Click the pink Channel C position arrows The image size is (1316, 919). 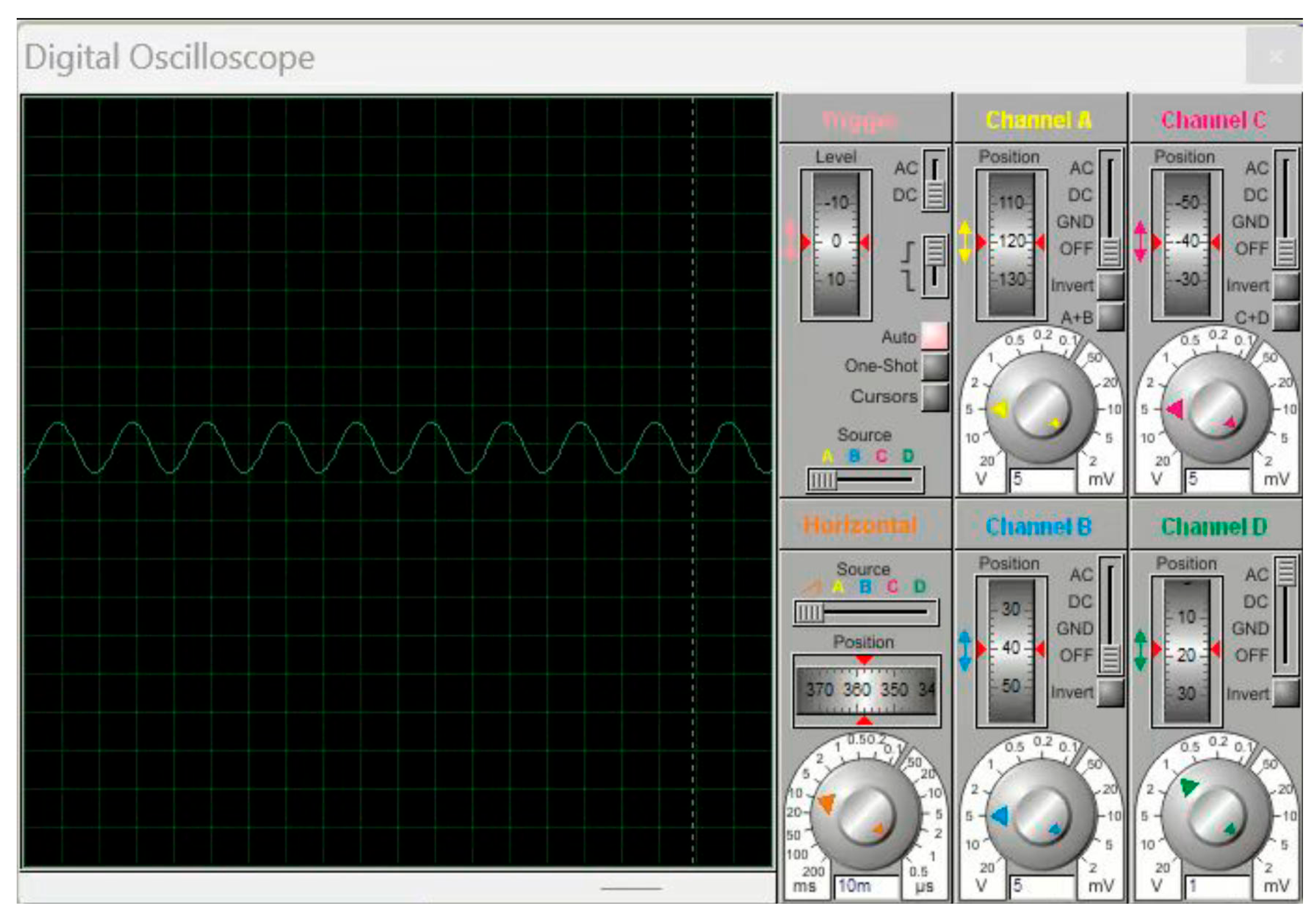[1141, 242]
